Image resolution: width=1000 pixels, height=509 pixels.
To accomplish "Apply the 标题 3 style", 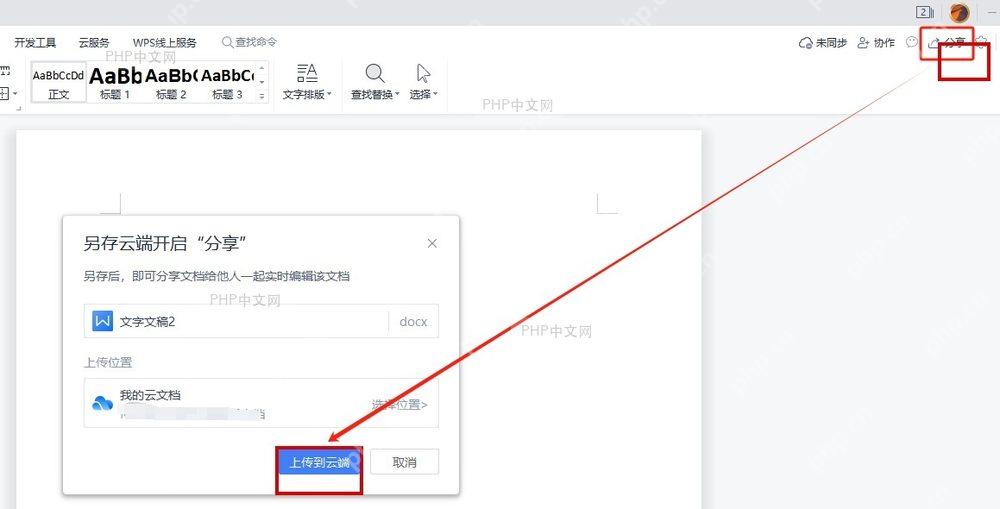I will tap(227, 83).
